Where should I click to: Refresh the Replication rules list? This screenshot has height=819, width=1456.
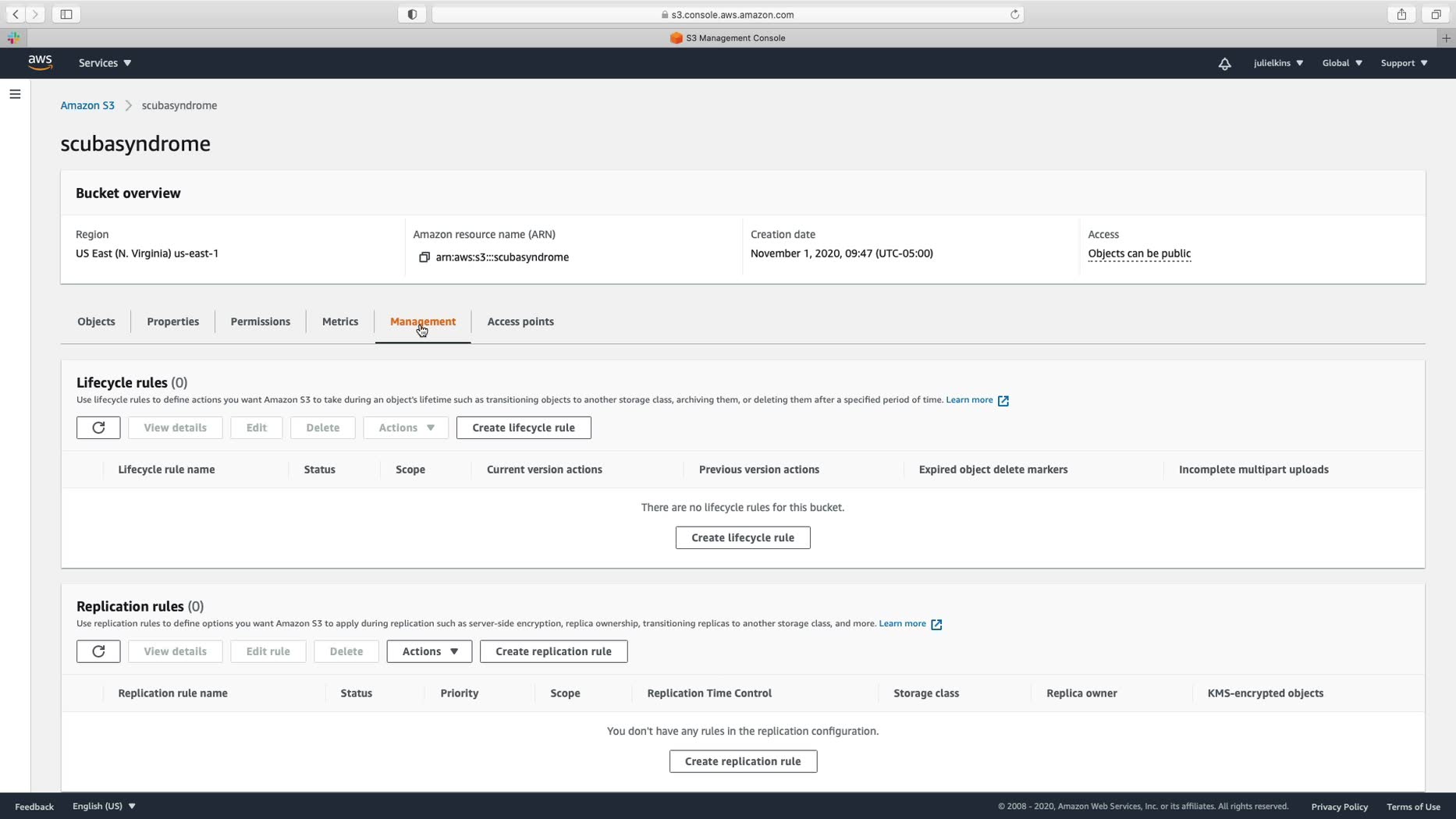tap(98, 651)
